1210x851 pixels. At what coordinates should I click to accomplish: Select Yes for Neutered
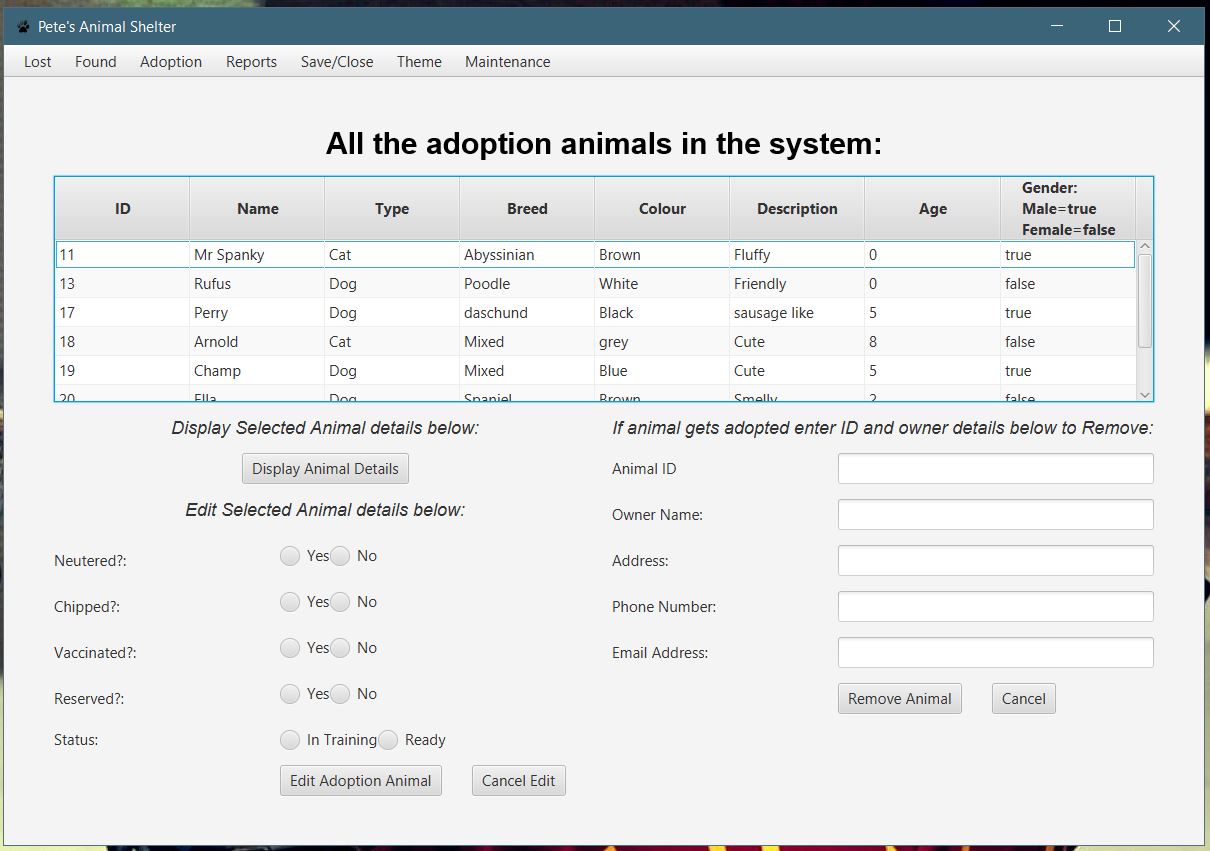click(x=290, y=555)
